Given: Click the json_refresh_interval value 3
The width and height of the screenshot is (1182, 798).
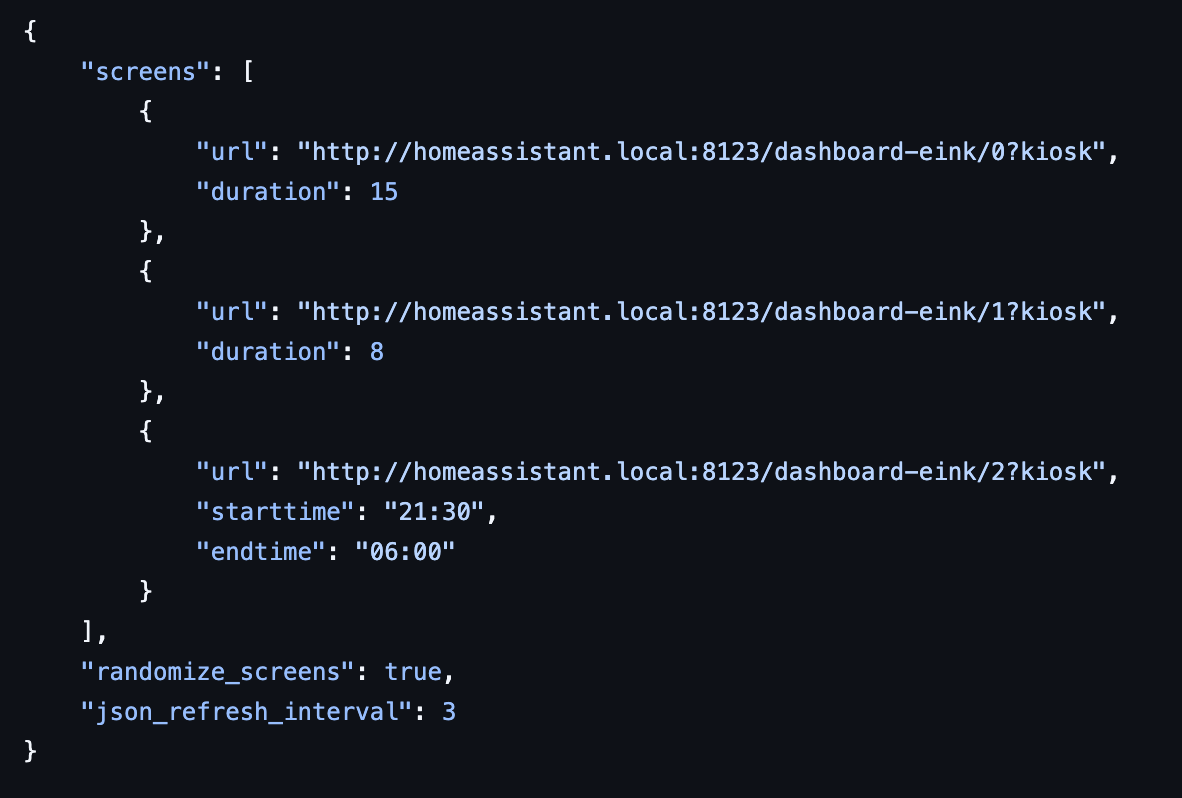Looking at the screenshot, I should coord(450,711).
